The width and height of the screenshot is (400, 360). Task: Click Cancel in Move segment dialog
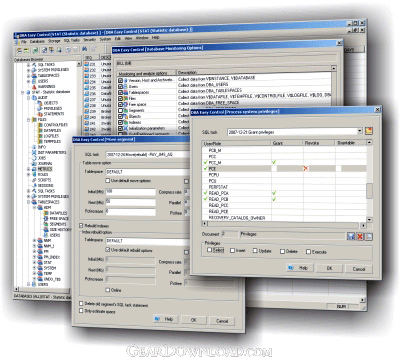coord(222,321)
